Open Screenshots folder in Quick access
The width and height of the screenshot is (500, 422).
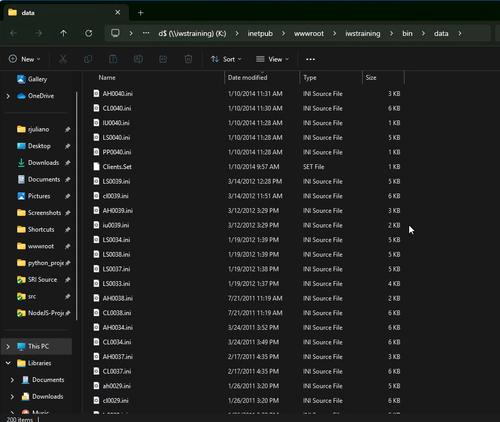click(44, 213)
